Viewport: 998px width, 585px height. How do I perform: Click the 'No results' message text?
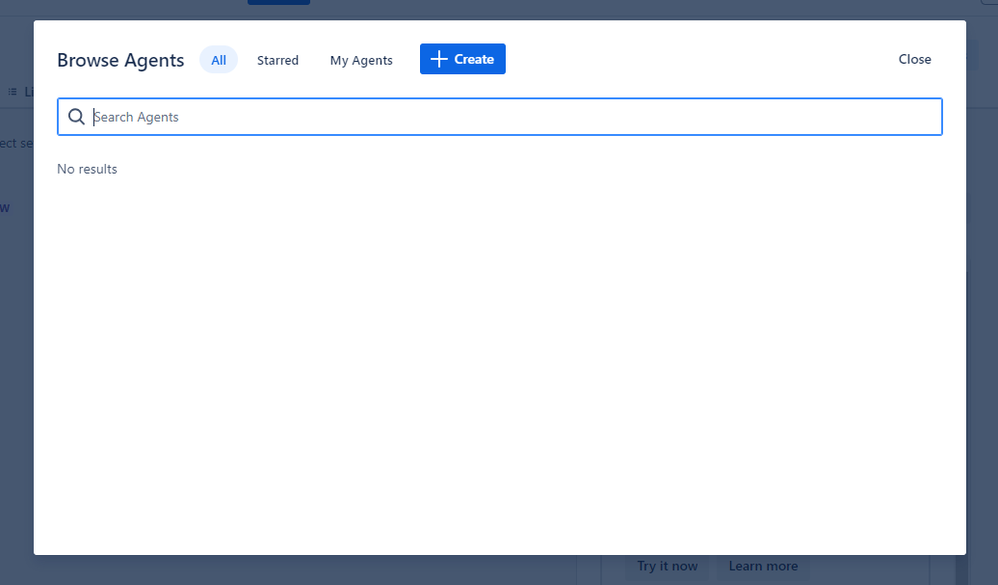click(87, 169)
